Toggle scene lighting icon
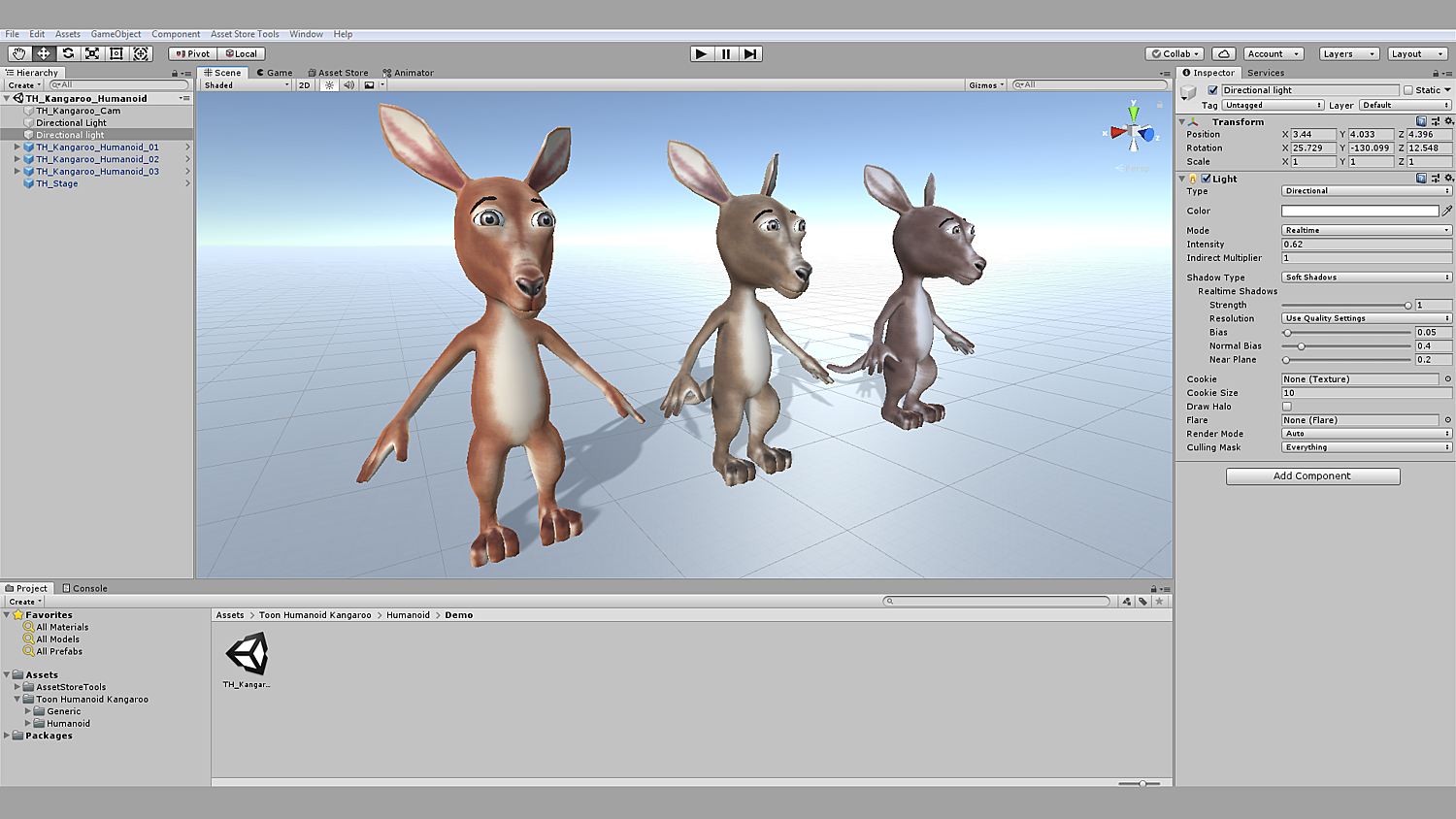Viewport: 1456px width, 819px height. (329, 85)
